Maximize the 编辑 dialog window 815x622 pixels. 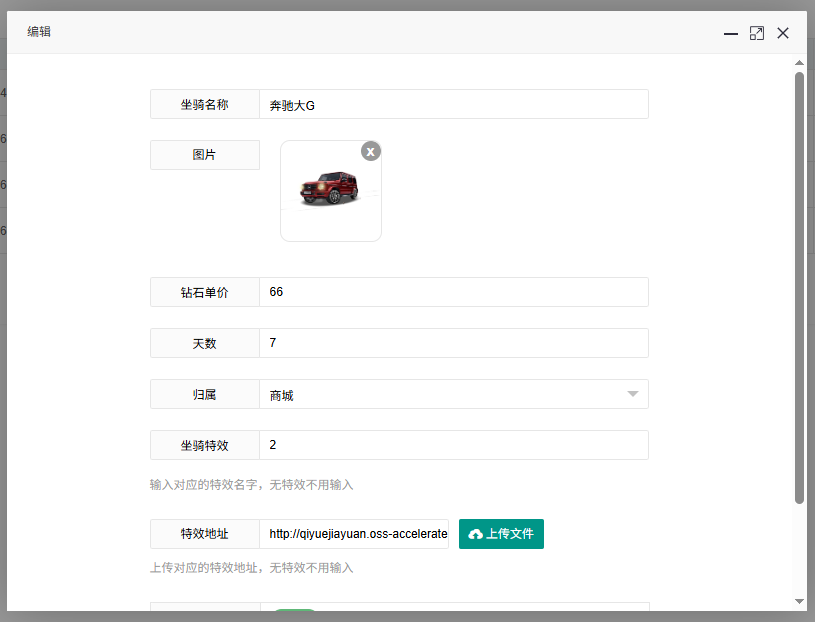coord(757,33)
